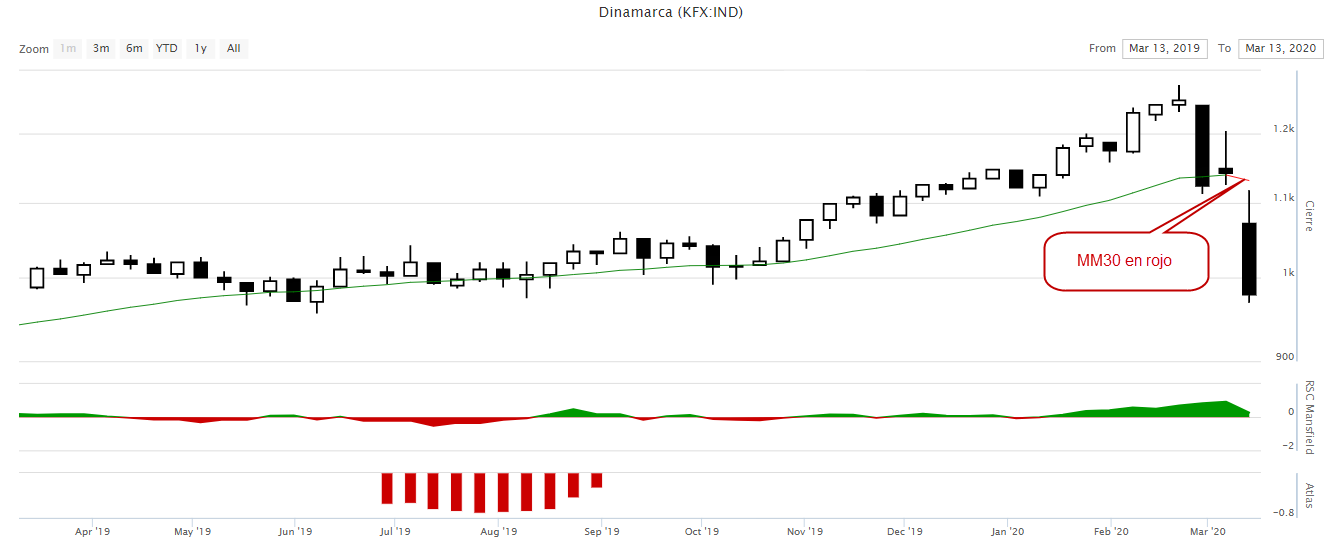Set chart zoom to 6m

pos(134,48)
